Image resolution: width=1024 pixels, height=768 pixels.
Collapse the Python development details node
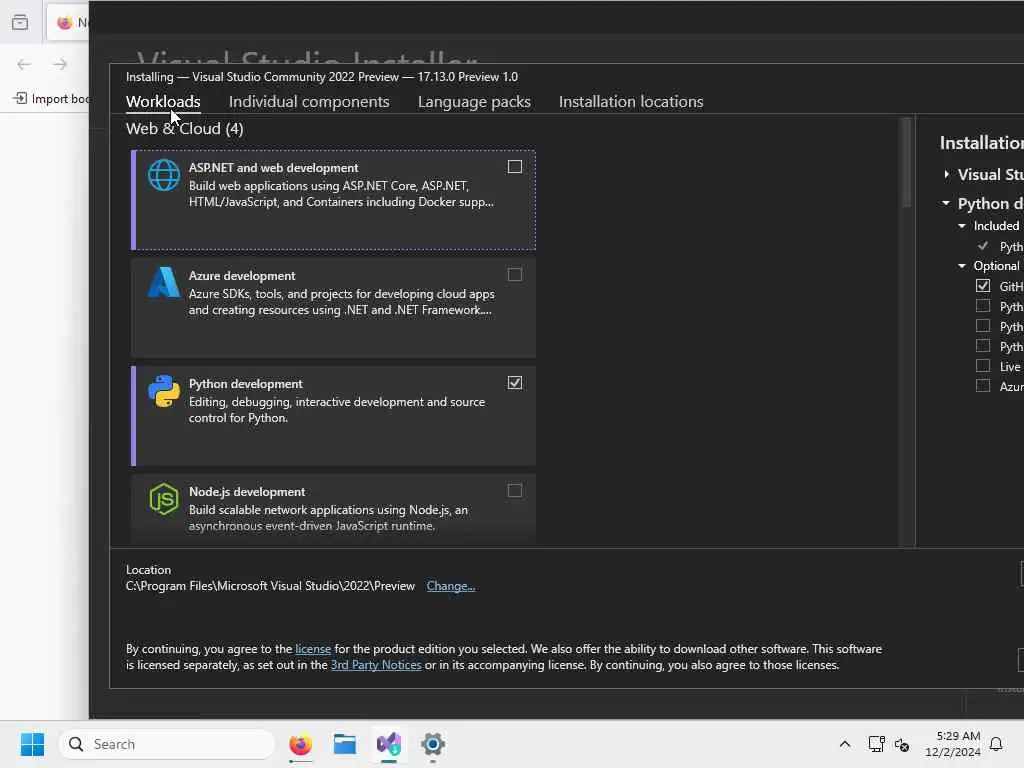tap(946, 203)
